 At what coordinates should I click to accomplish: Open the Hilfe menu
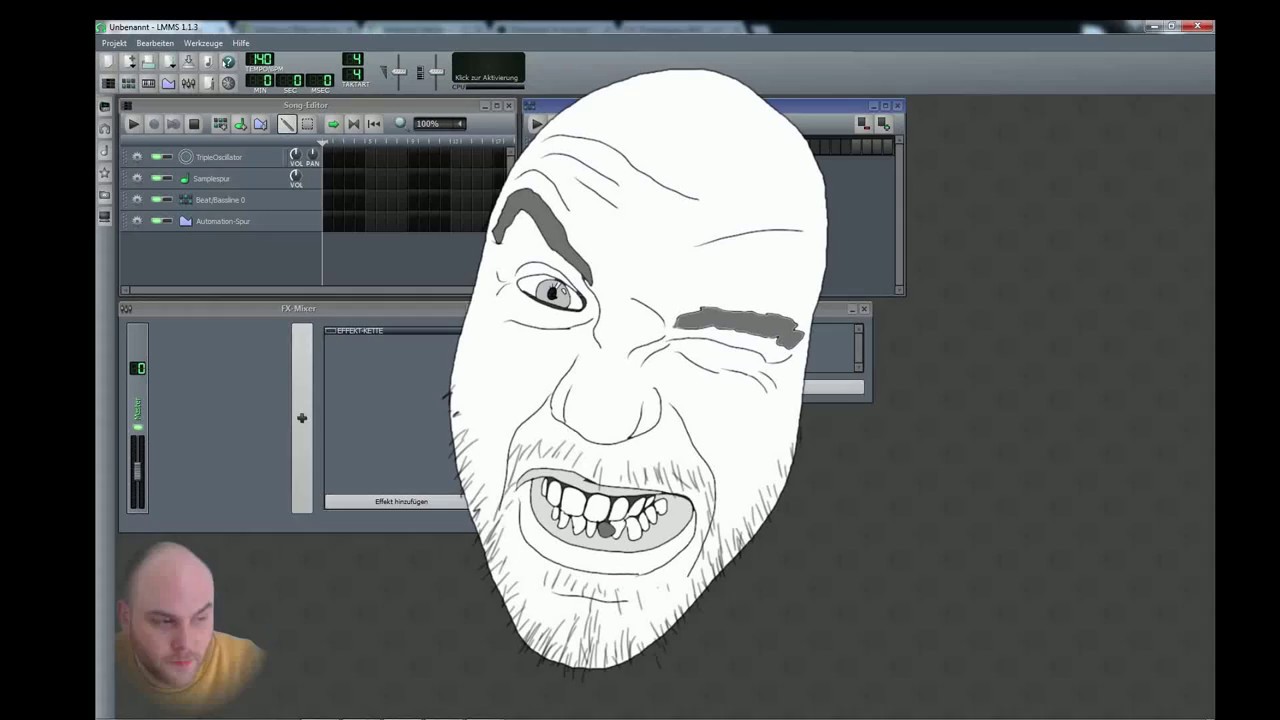241,43
